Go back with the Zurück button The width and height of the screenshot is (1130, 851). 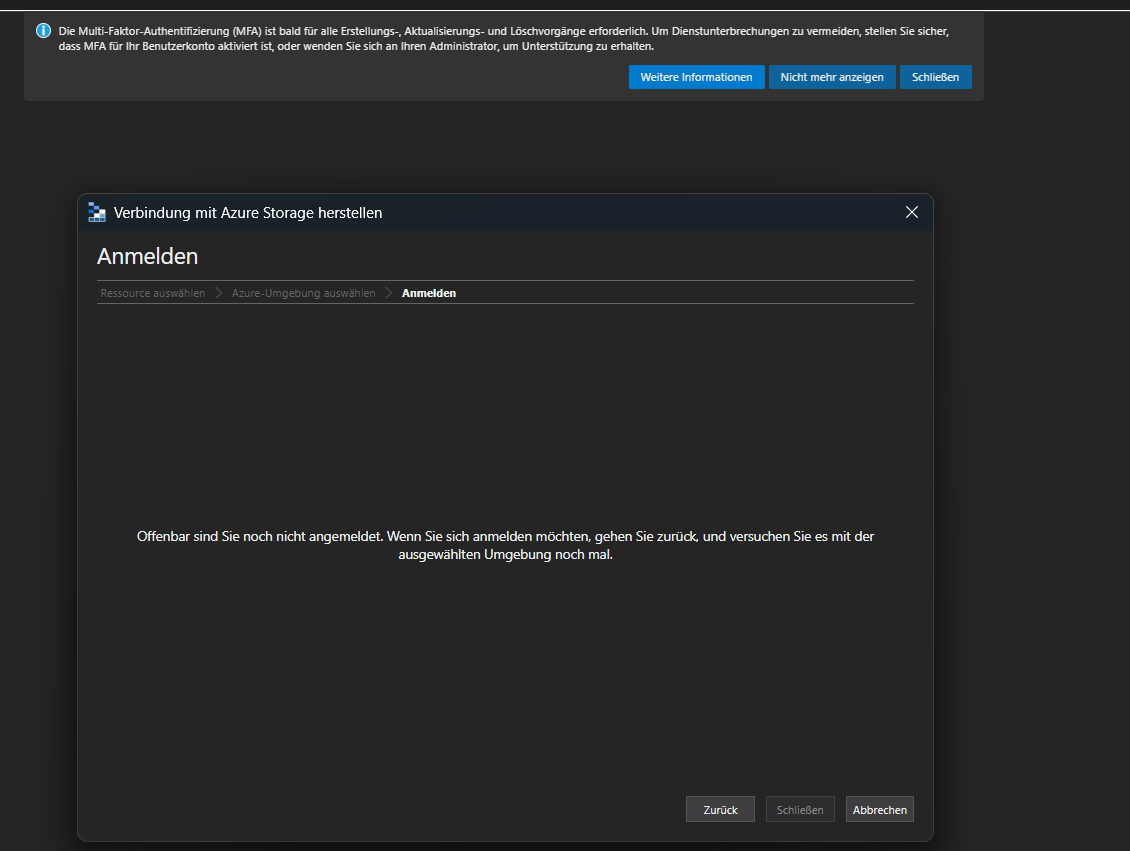[720, 809]
